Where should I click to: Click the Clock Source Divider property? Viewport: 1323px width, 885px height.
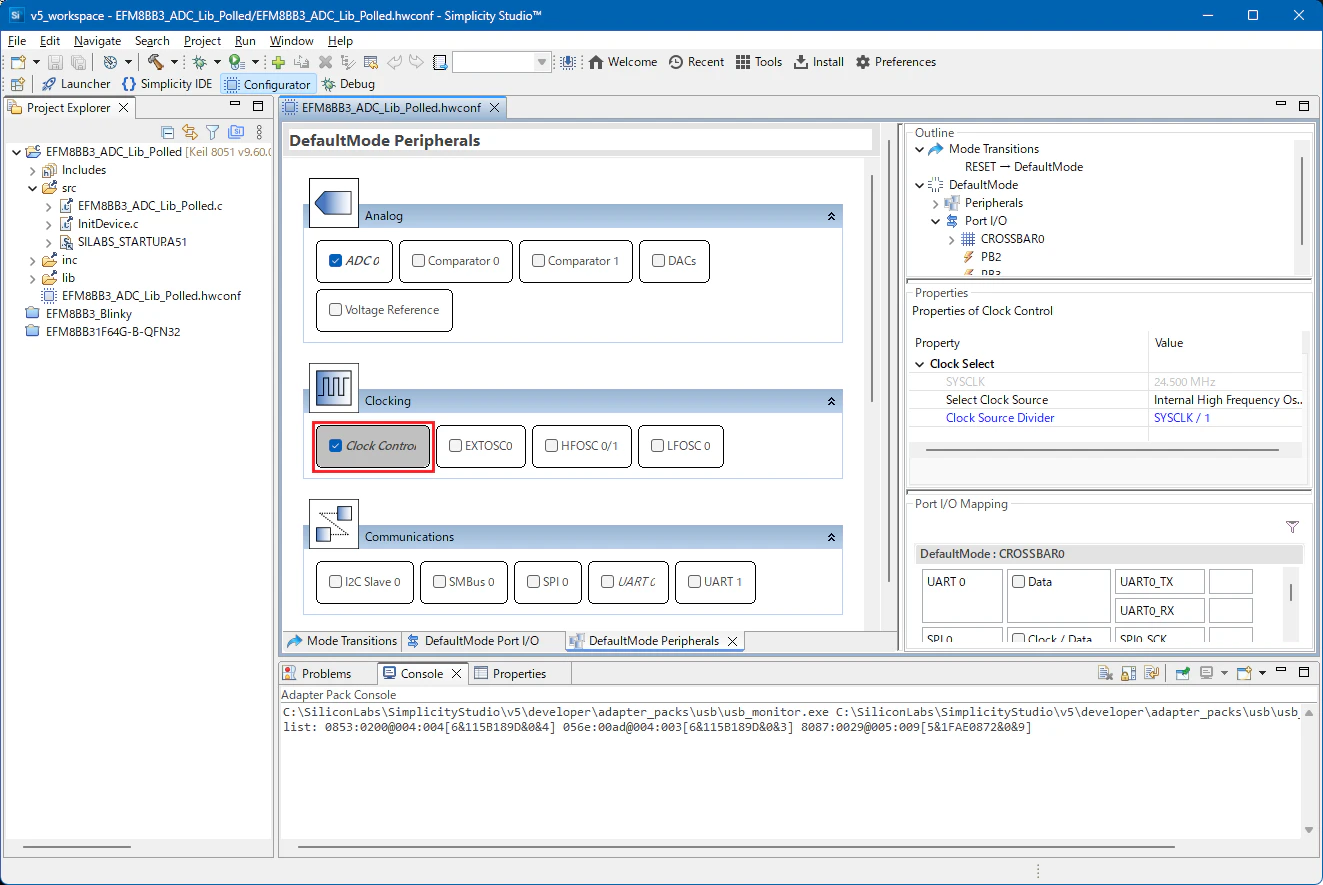pyautogui.click(x=1000, y=418)
